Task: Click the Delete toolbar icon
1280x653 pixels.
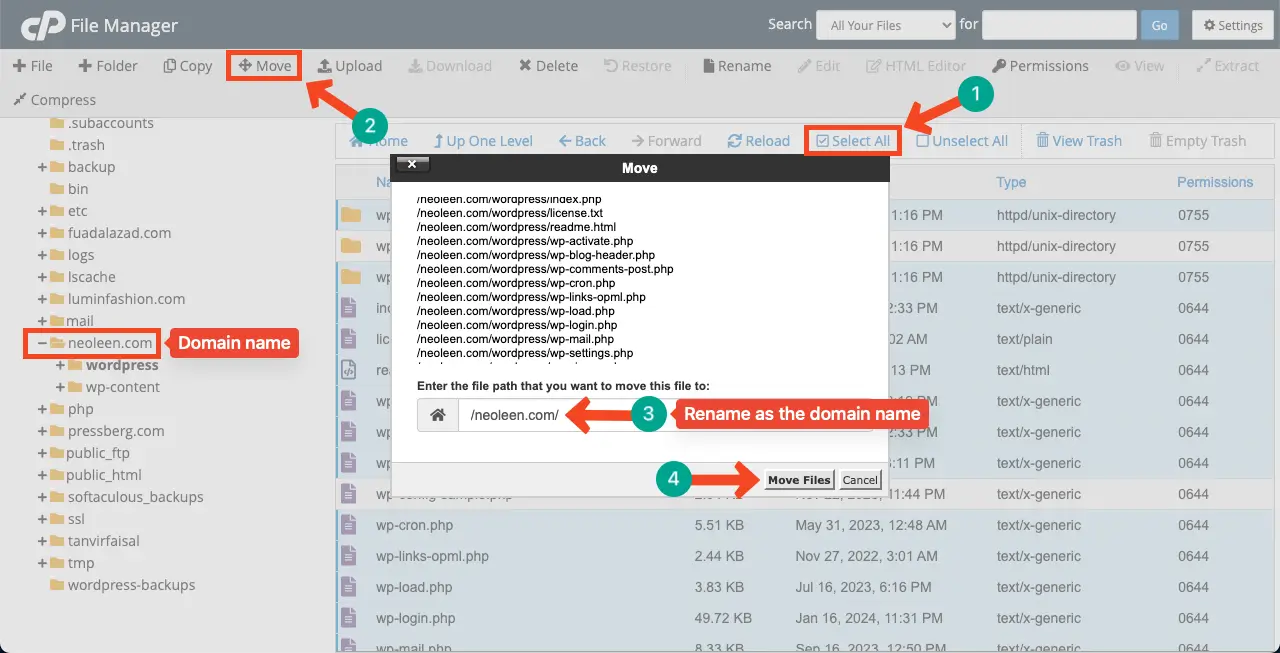Action: (x=548, y=66)
